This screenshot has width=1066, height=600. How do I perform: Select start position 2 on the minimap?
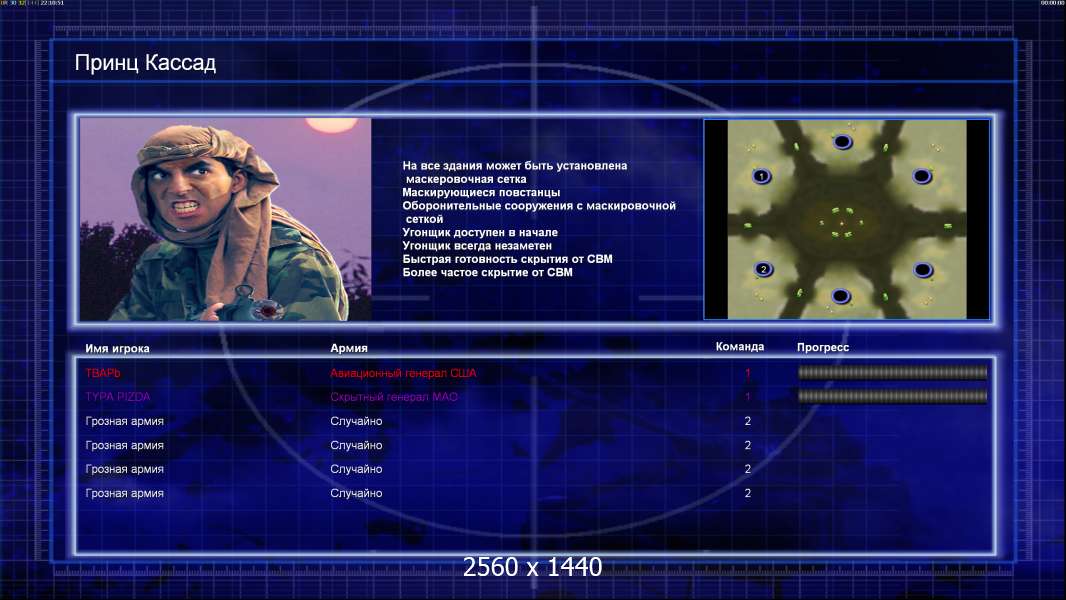pyautogui.click(x=763, y=269)
